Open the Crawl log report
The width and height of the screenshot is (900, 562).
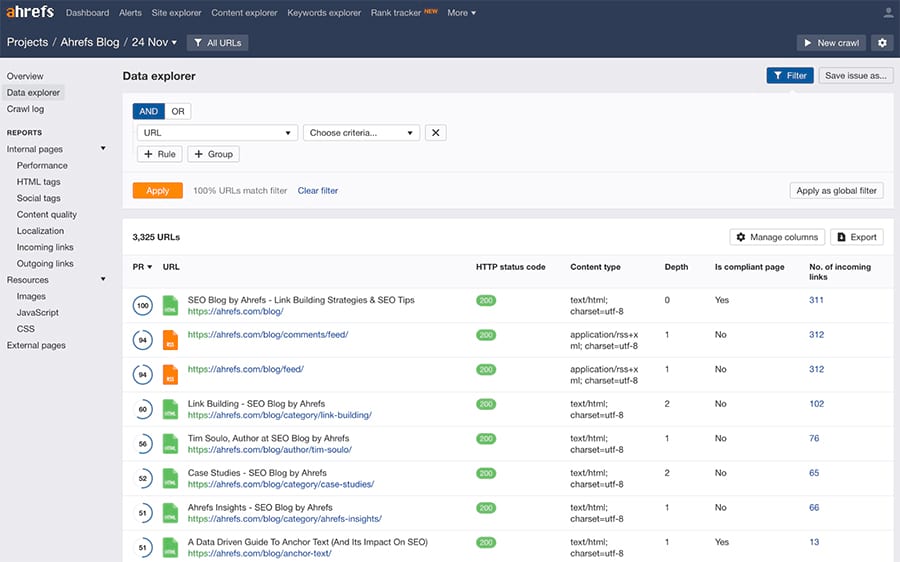click(25, 109)
